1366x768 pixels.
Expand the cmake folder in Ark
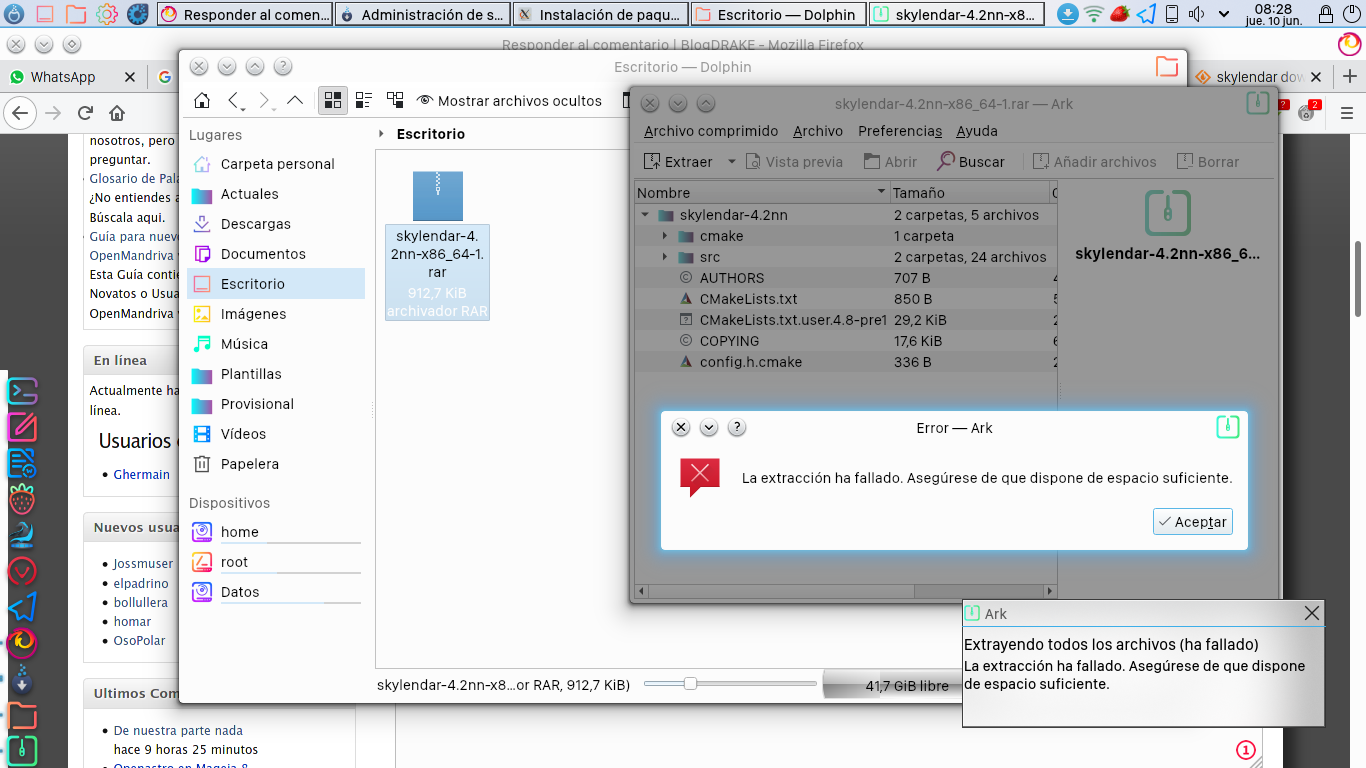tap(665, 236)
